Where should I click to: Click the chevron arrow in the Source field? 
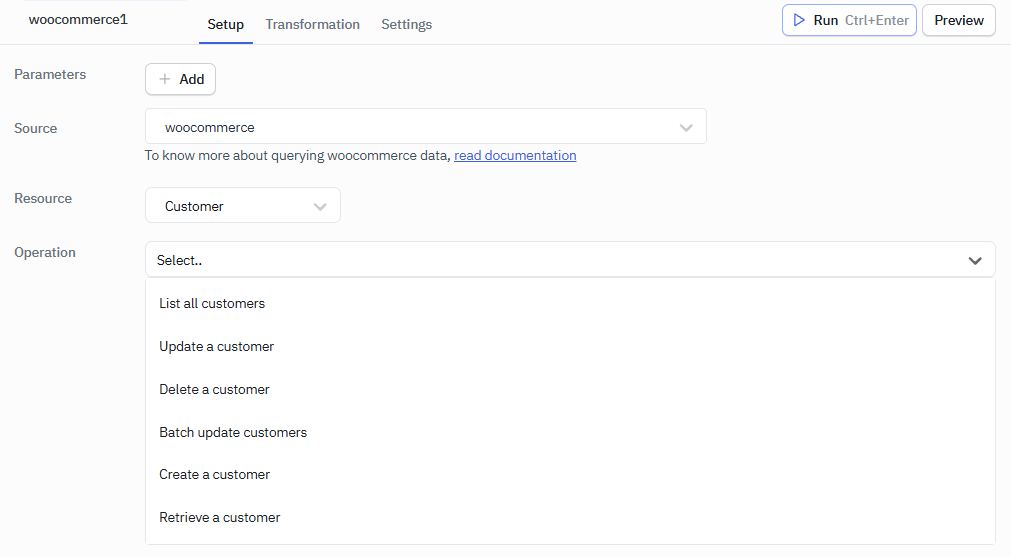click(686, 127)
